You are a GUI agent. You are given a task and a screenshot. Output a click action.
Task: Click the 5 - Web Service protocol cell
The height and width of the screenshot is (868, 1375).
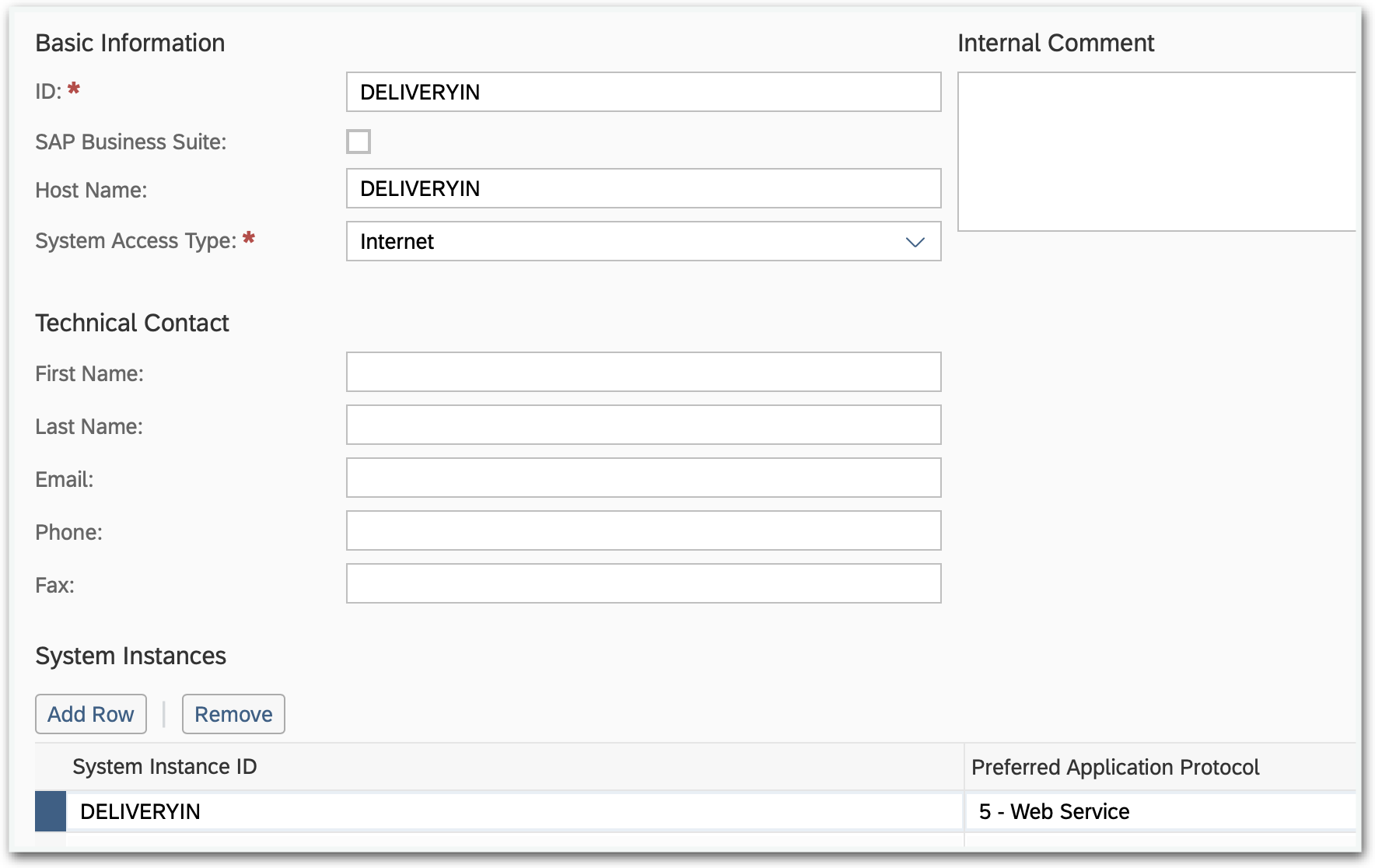[1054, 811]
